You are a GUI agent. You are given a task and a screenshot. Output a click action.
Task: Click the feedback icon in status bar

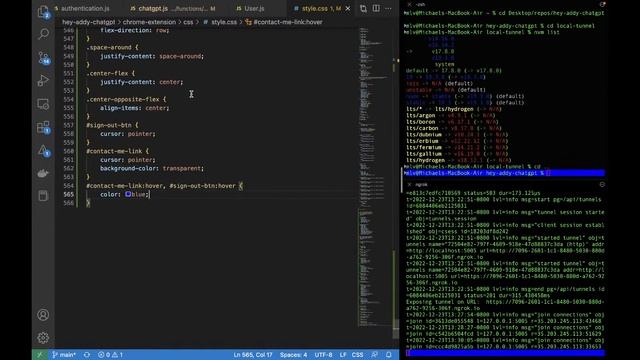point(375,355)
